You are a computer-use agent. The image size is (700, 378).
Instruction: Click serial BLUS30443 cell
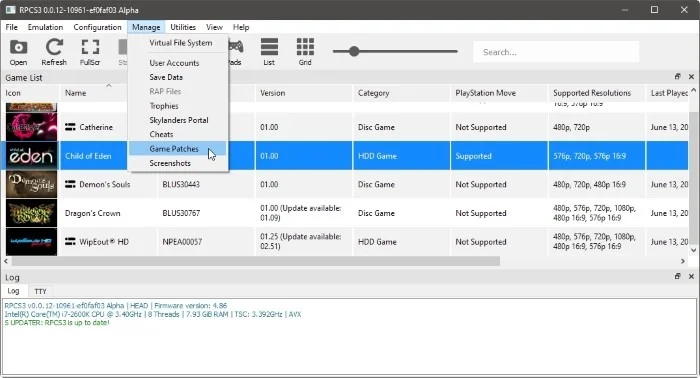point(181,184)
